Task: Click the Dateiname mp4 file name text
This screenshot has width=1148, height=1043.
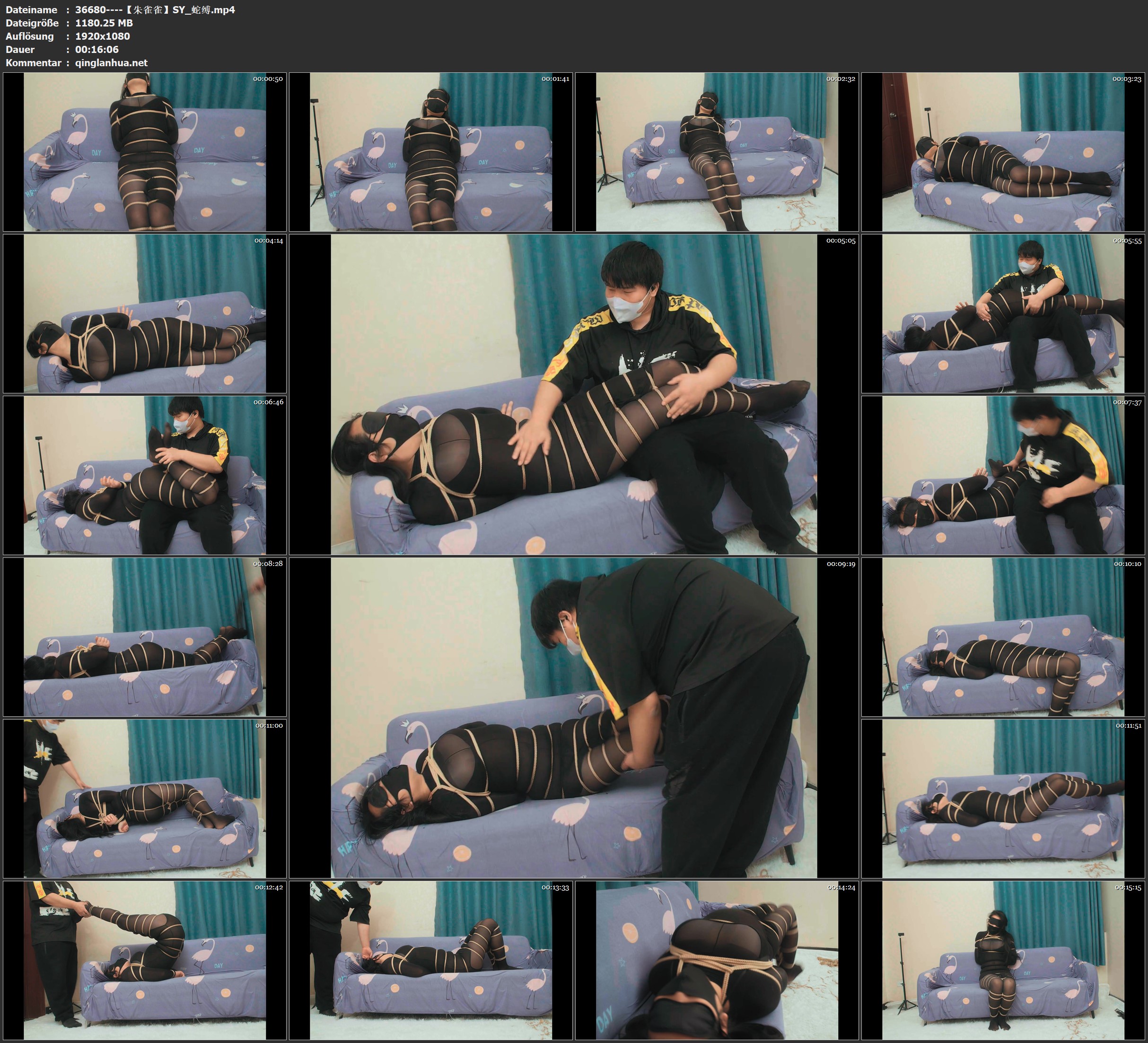Action: click(155, 9)
